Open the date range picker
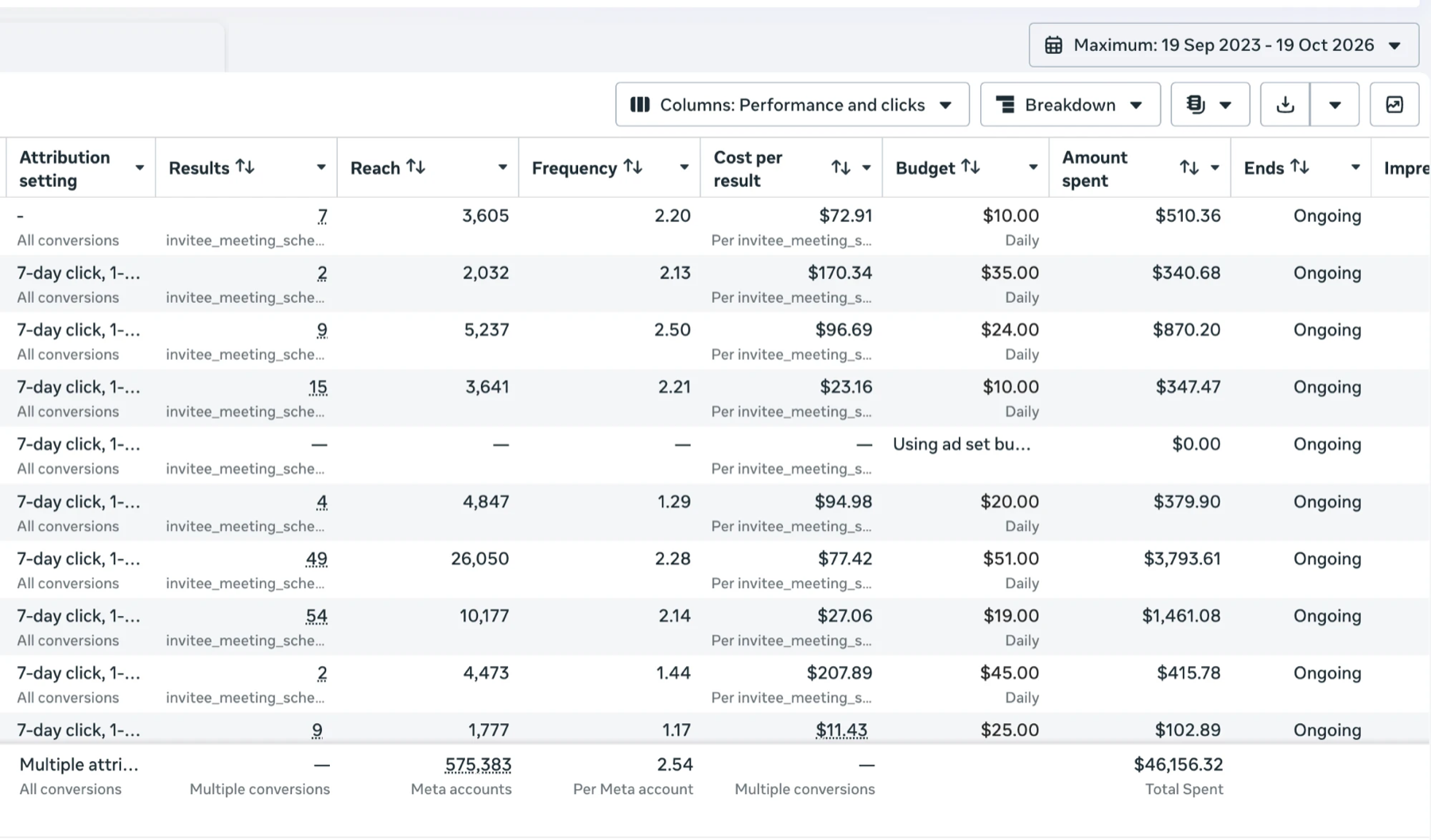This screenshot has width=1431, height=840. [x=1224, y=45]
